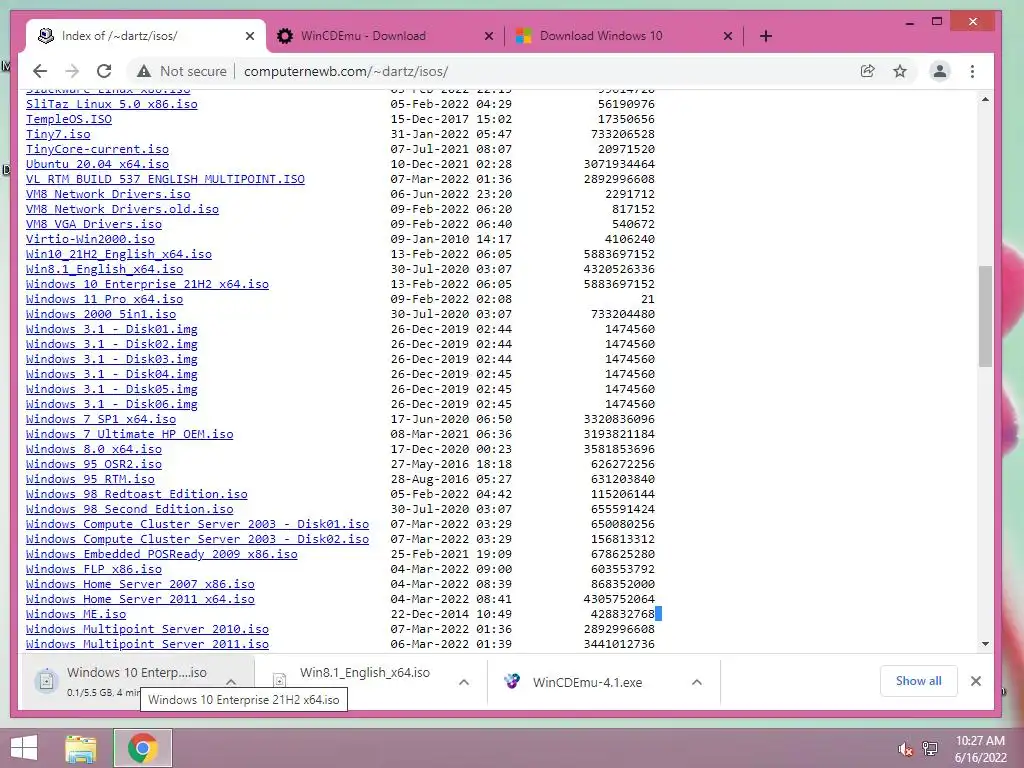Click the browser forward arrow
Screen dimensions: 1024x768
pyautogui.click(x=72, y=71)
